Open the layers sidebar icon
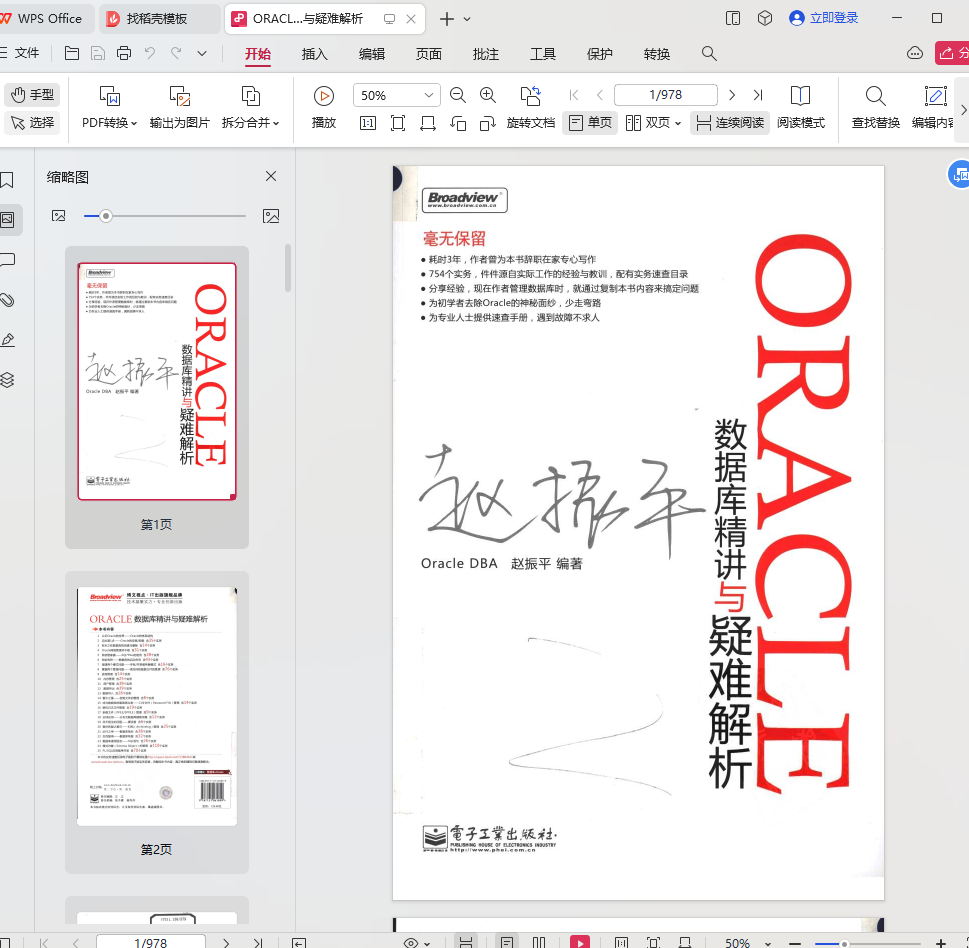Viewport: 969px width, 948px height. [x=7, y=380]
